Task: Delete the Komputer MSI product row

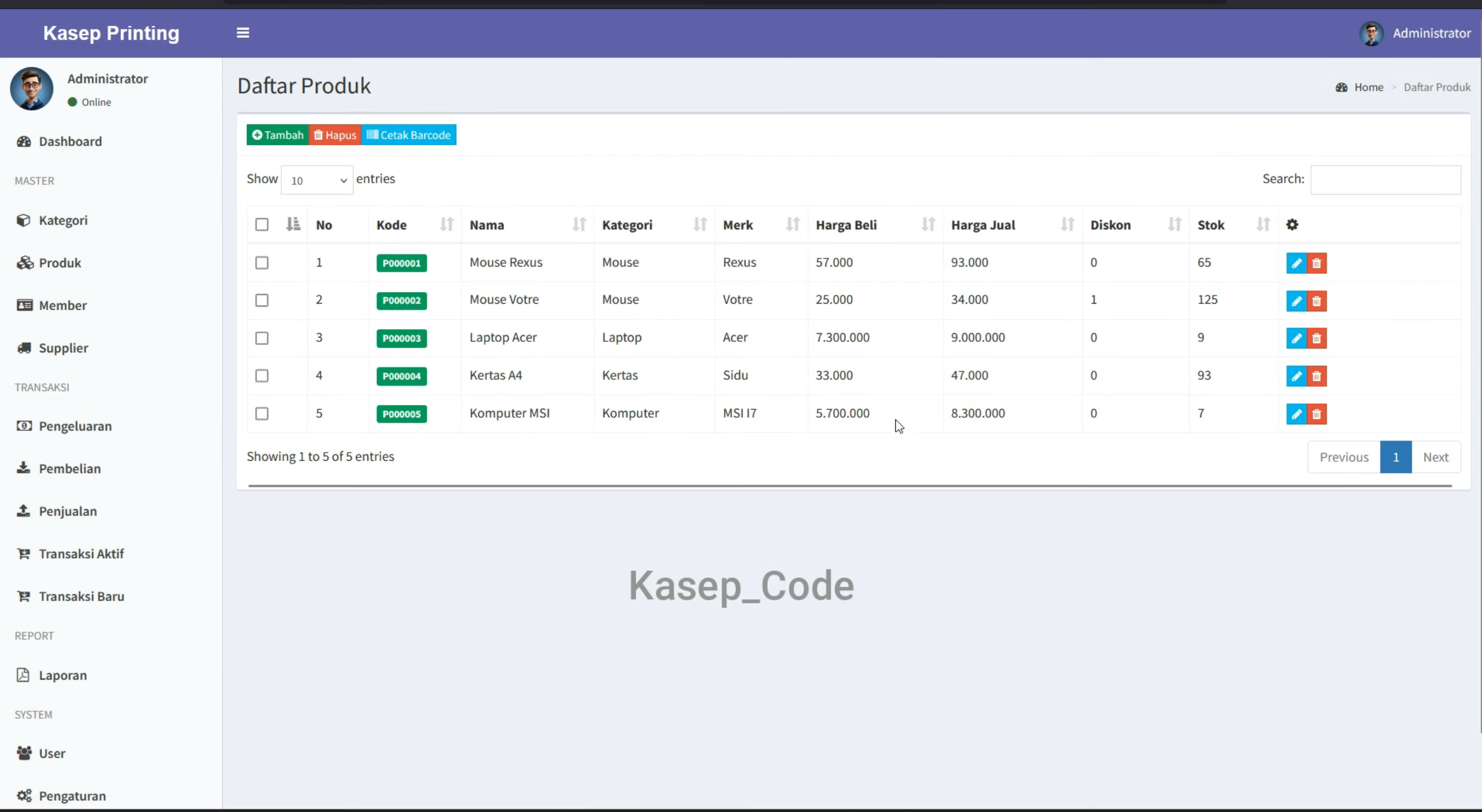Action: coord(1317,414)
